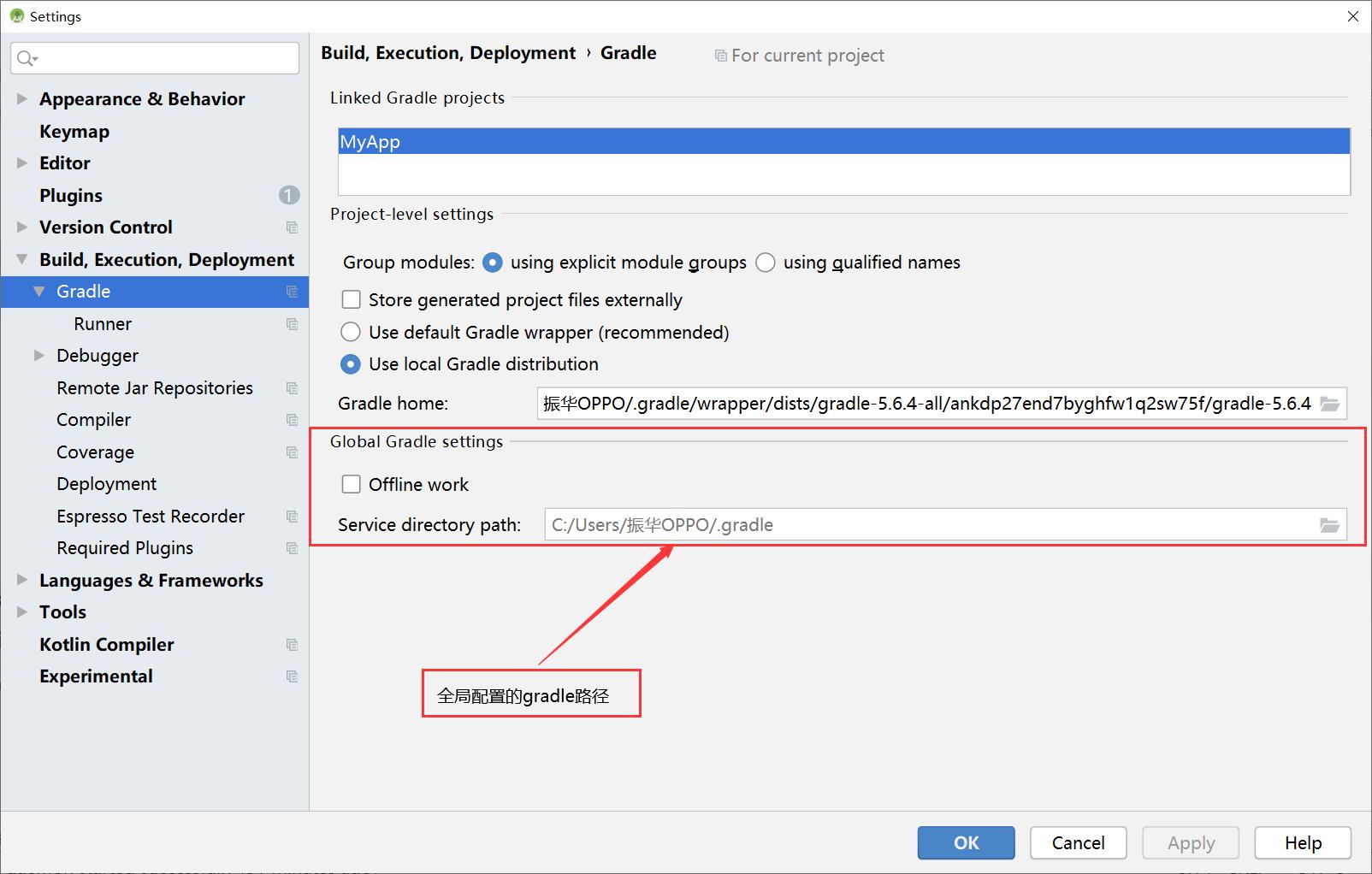This screenshot has width=1372, height=874.
Task: Expand Languages & Frameworks section
Action: (x=22, y=581)
